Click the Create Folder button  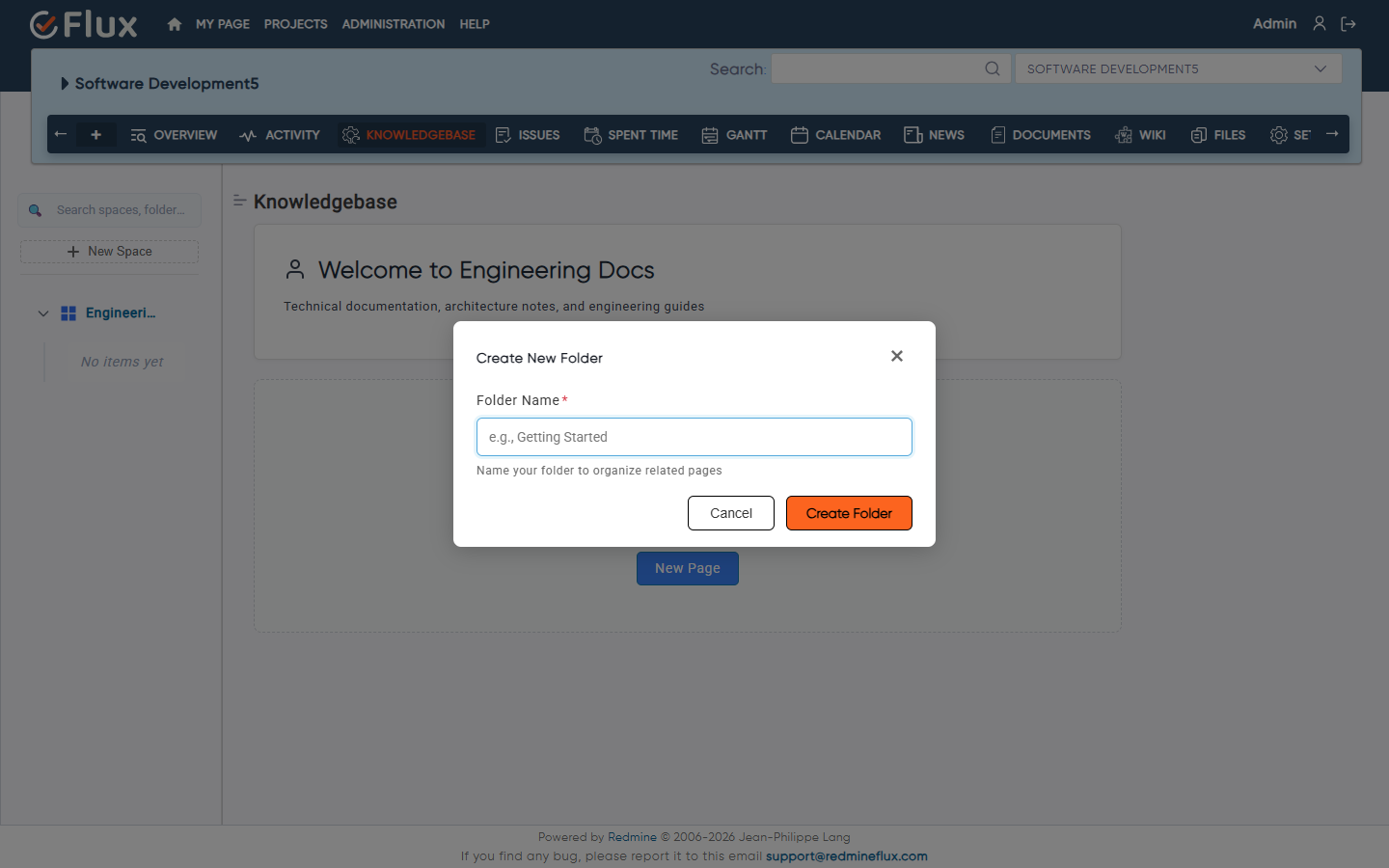(849, 513)
